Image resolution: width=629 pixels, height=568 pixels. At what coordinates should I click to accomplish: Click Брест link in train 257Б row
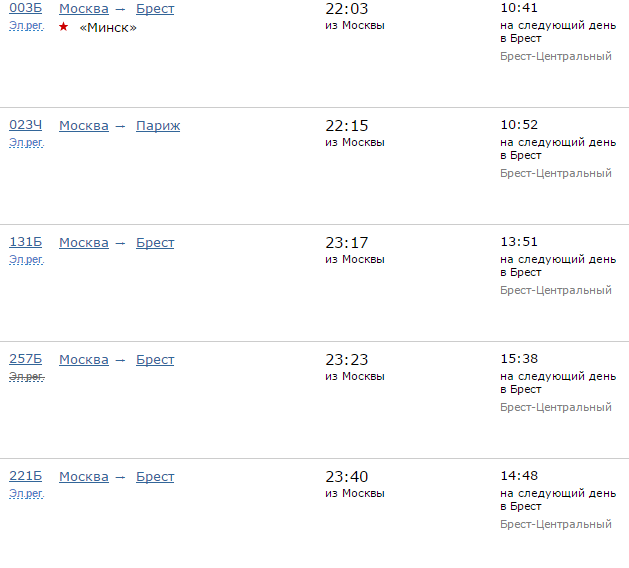tap(155, 360)
